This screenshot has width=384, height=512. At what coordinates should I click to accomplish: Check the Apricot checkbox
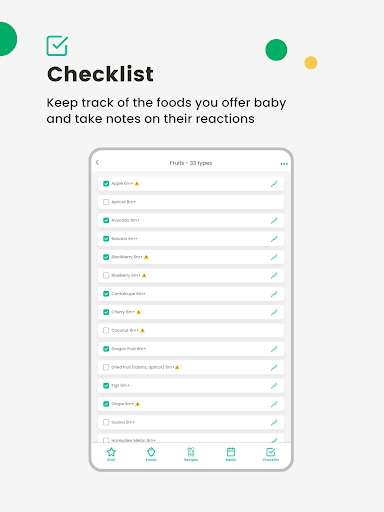[x=106, y=202]
